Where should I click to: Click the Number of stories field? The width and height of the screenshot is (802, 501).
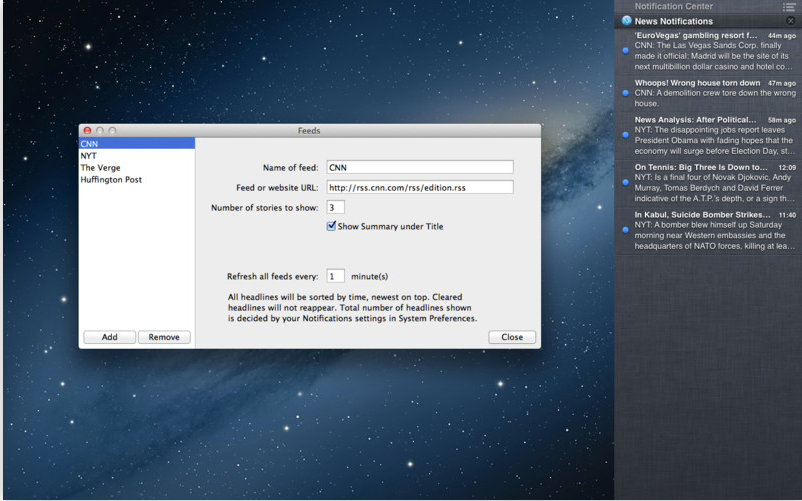[x=335, y=207]
